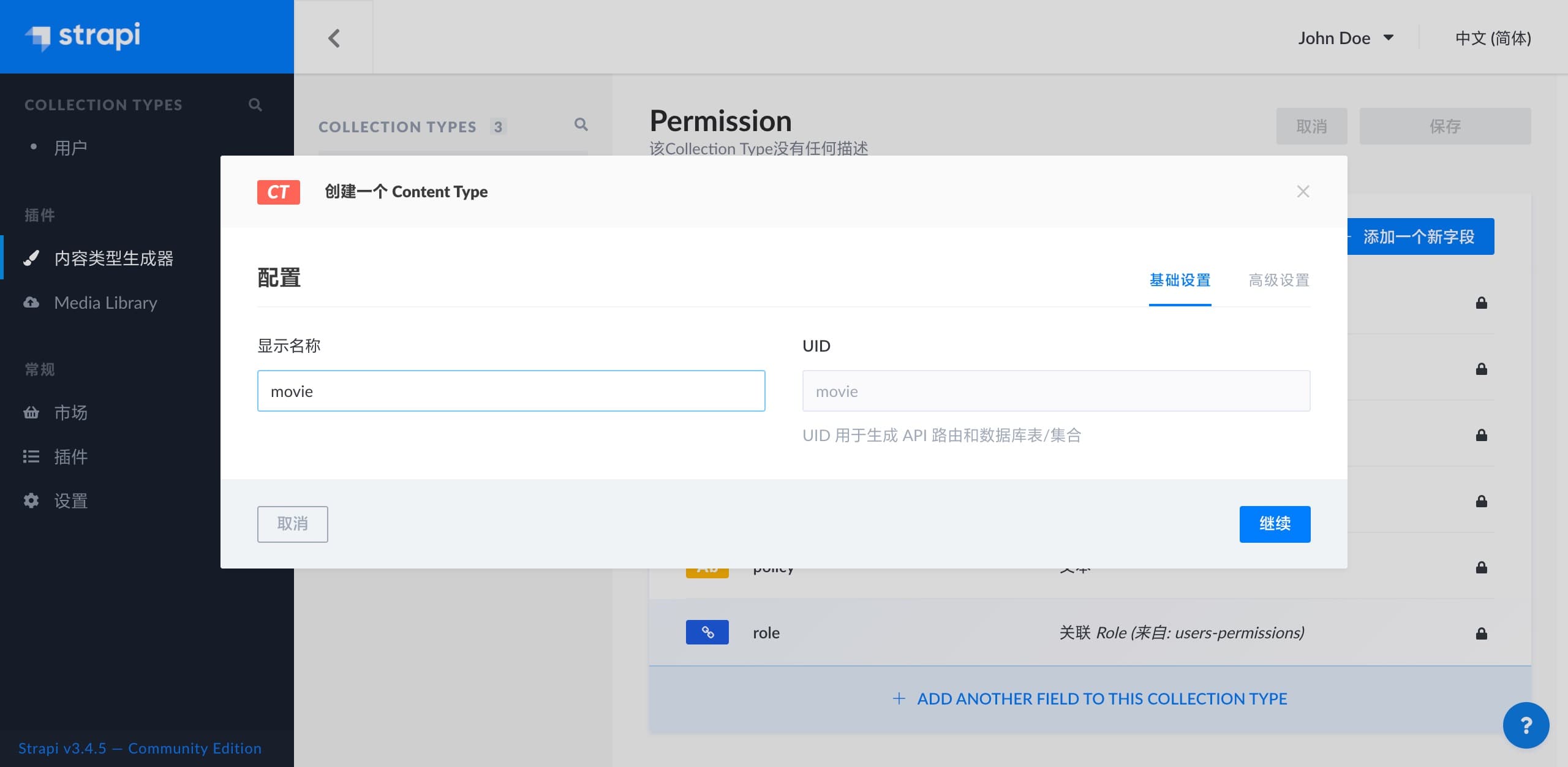The height and width of the screenshot is (767, 1568).
Task: Click the red CT badge icon
Action: [x=278, y=192]
